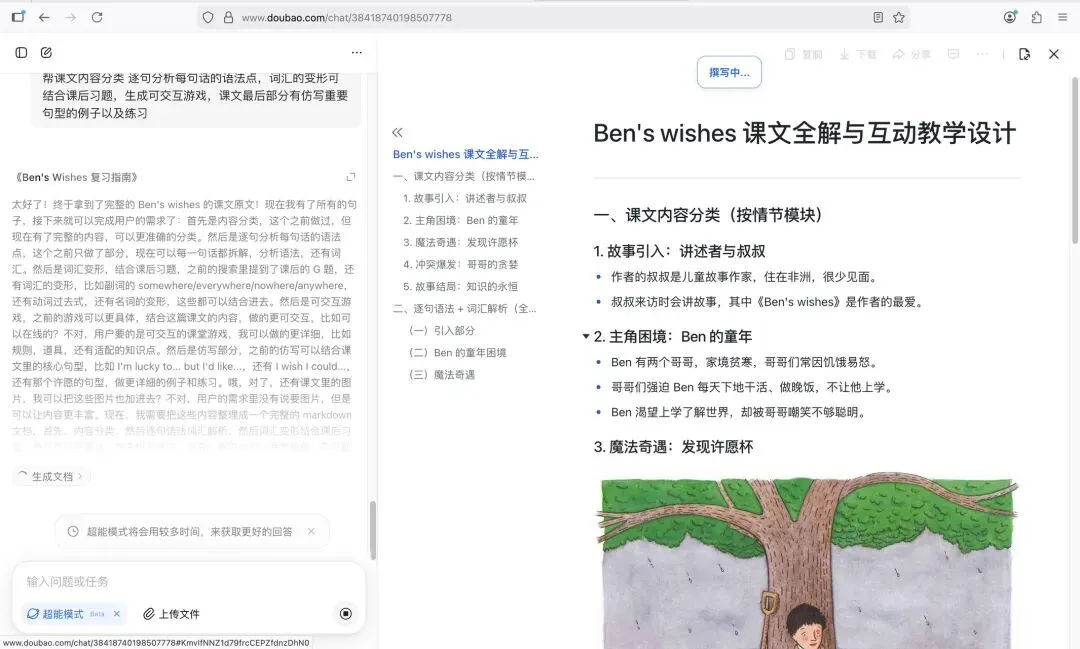
Task: Click the document convert/refresh file icon
Action: tap(1024, 54)
